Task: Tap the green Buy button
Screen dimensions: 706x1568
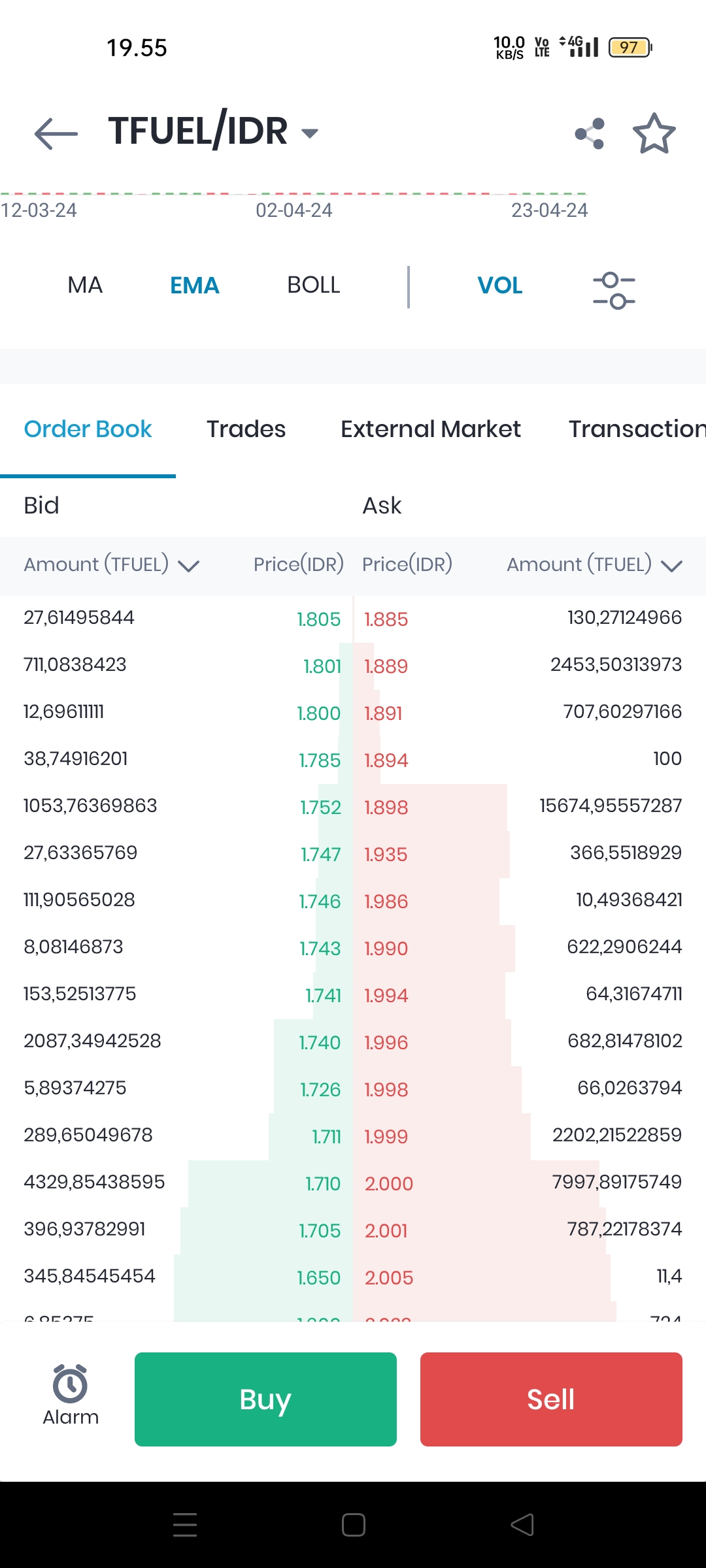Action: pos(265,1399)
